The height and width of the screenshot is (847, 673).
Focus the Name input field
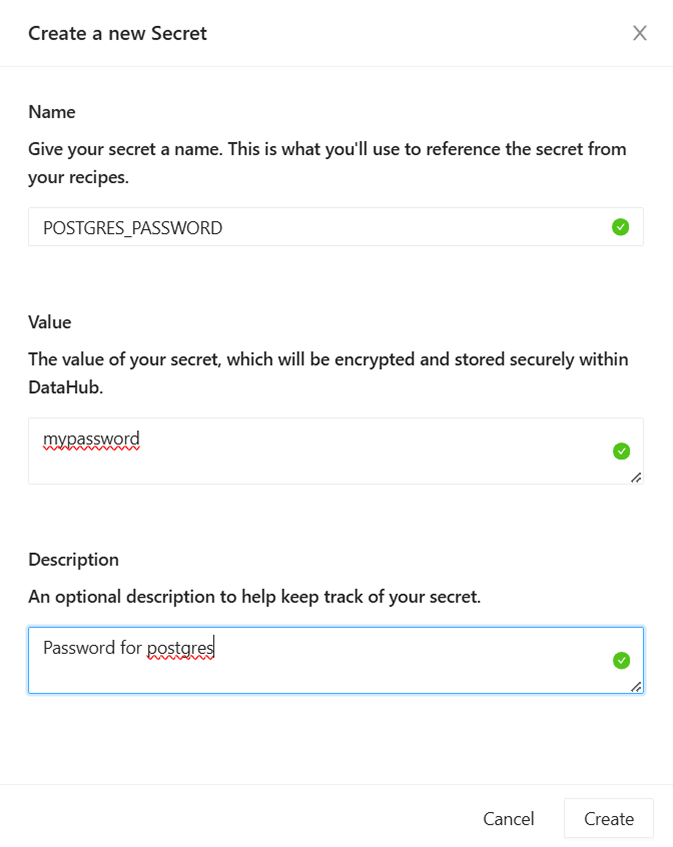tap(320, 228)
